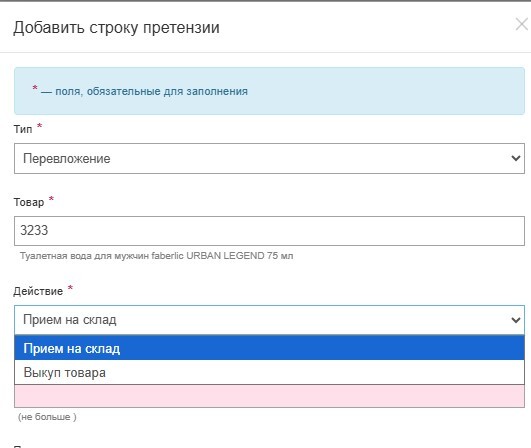Close the Добавить строку претензии dialog

[522, 25]
